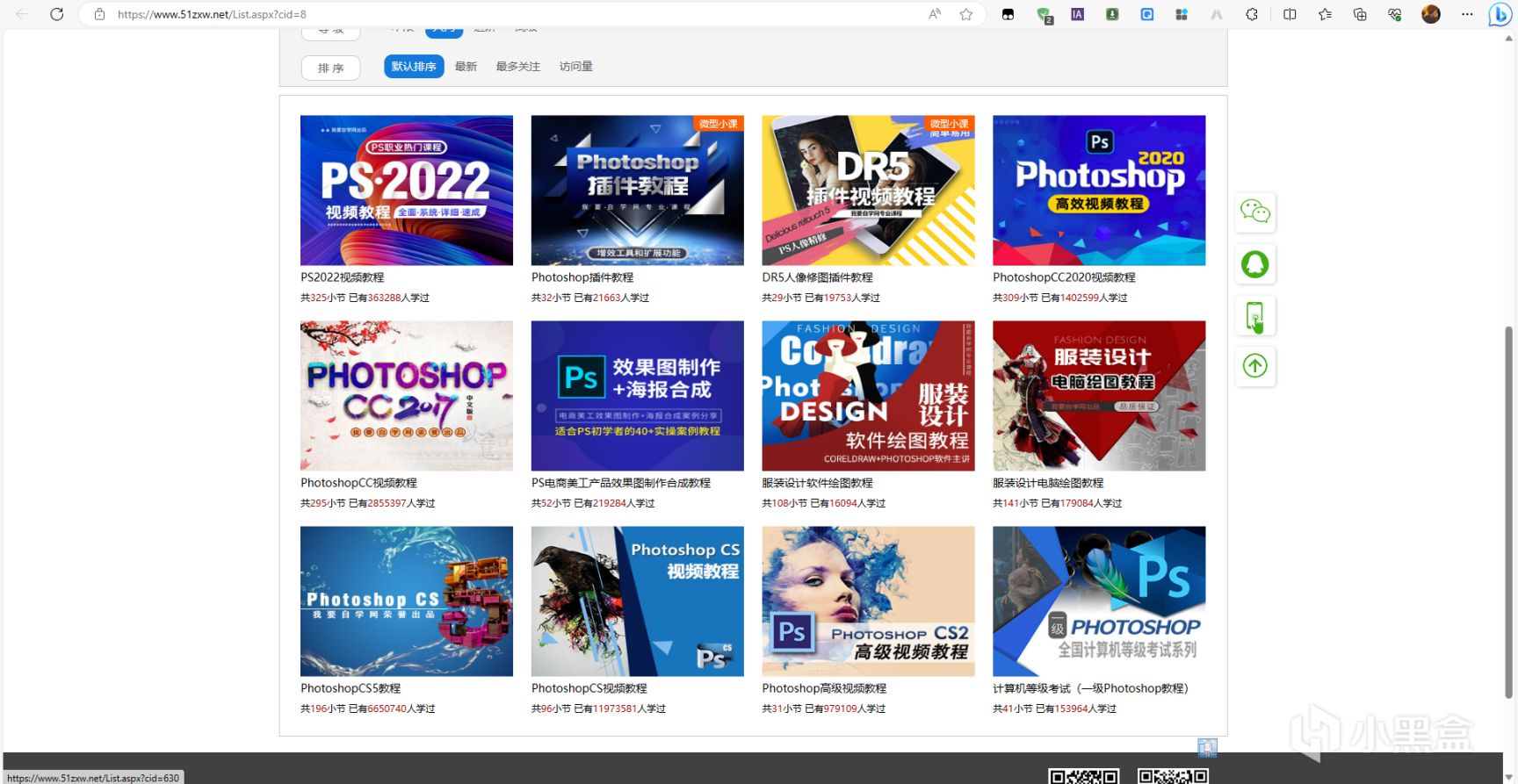Image resolution: width=1518 pixels, height=784 pixels.
Task: Click back-to-top arrow icon
Action: 1255,366
